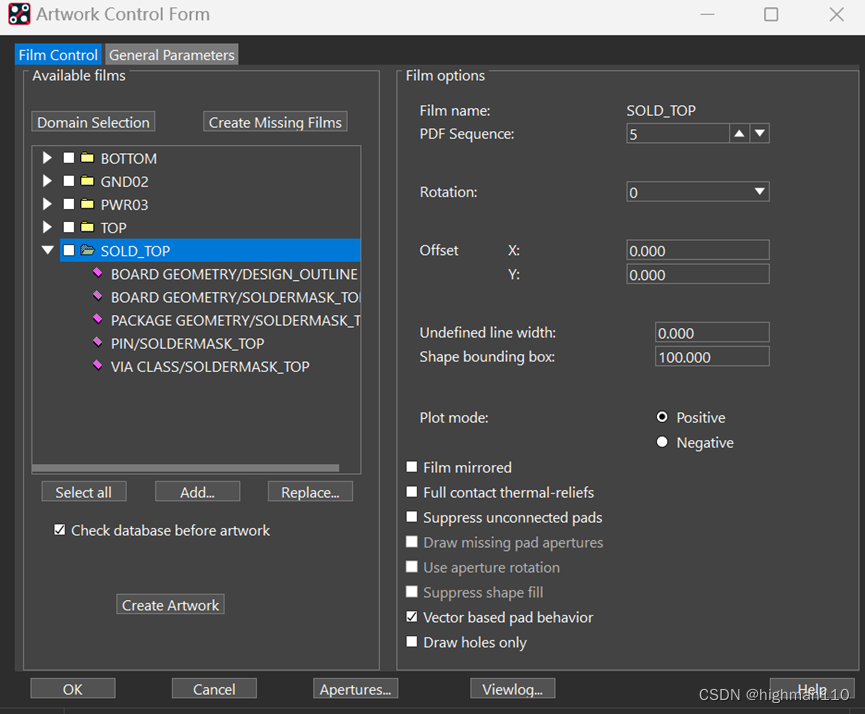Expand the BOTTOM film tree node
The height and width of the screenshot is (714, 865).
click(x=47, y=158)
